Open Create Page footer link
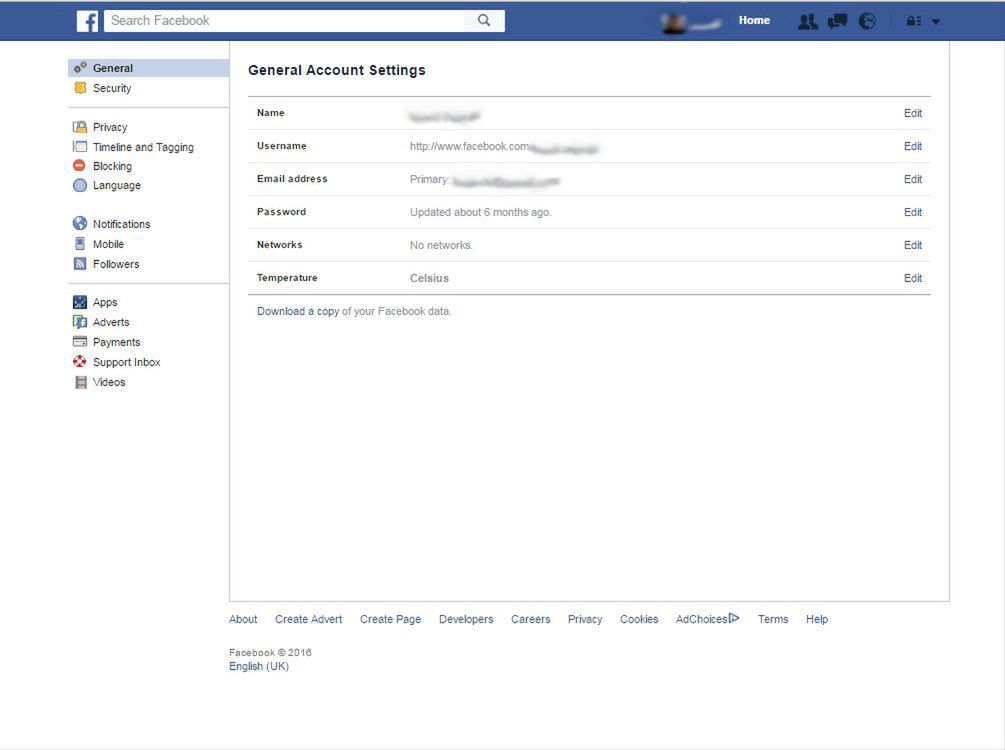 390,619
